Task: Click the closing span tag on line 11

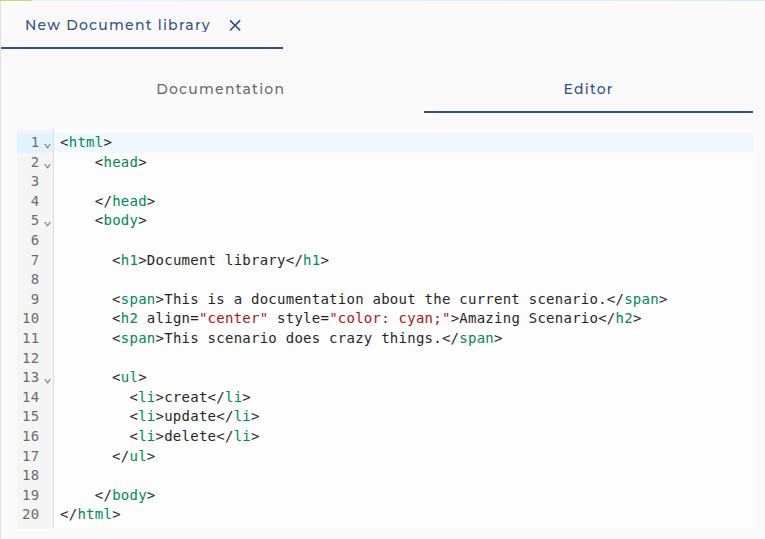Action: pos(472,338)
